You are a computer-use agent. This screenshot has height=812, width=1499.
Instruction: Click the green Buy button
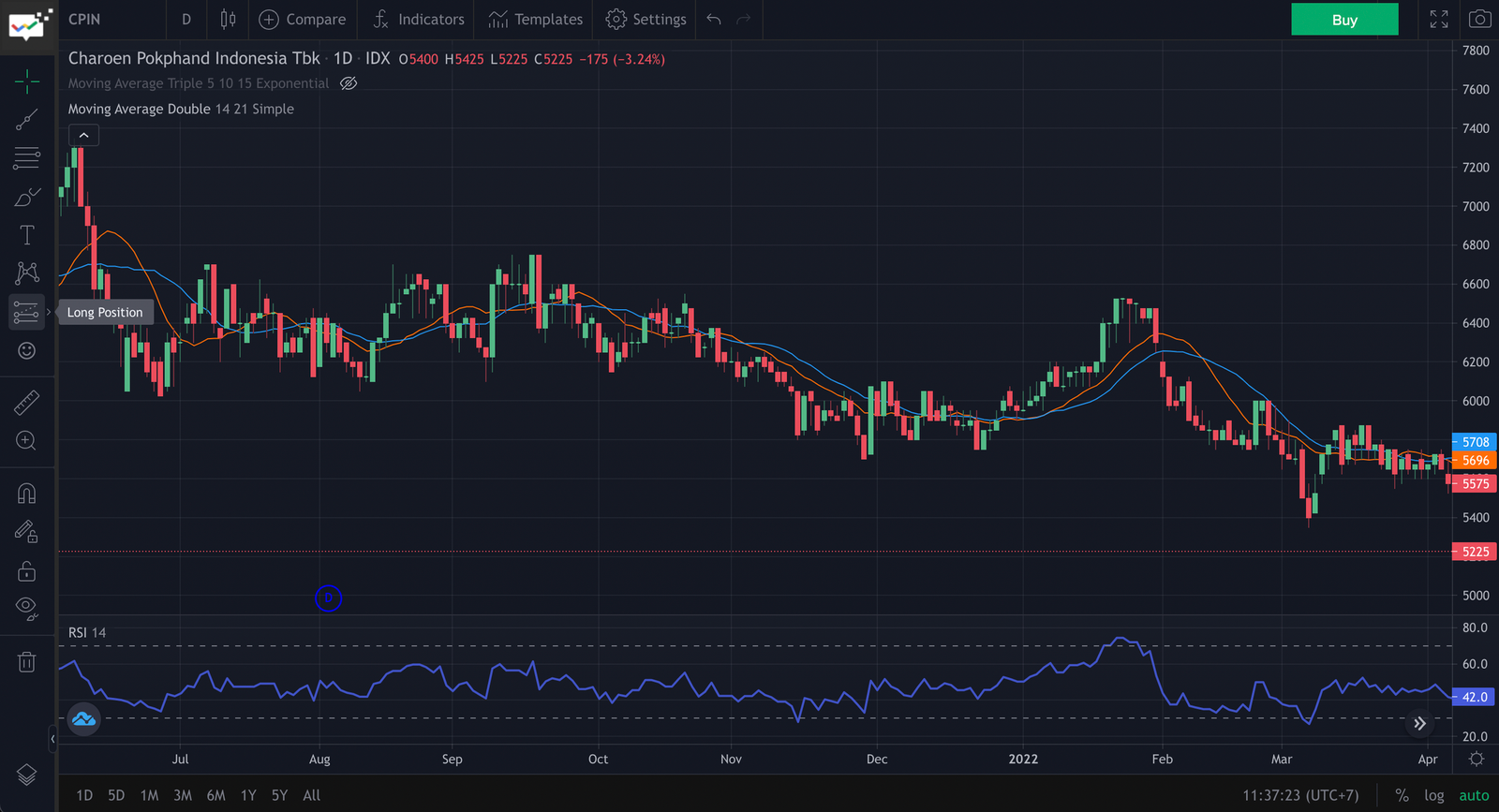point(1344,20)
